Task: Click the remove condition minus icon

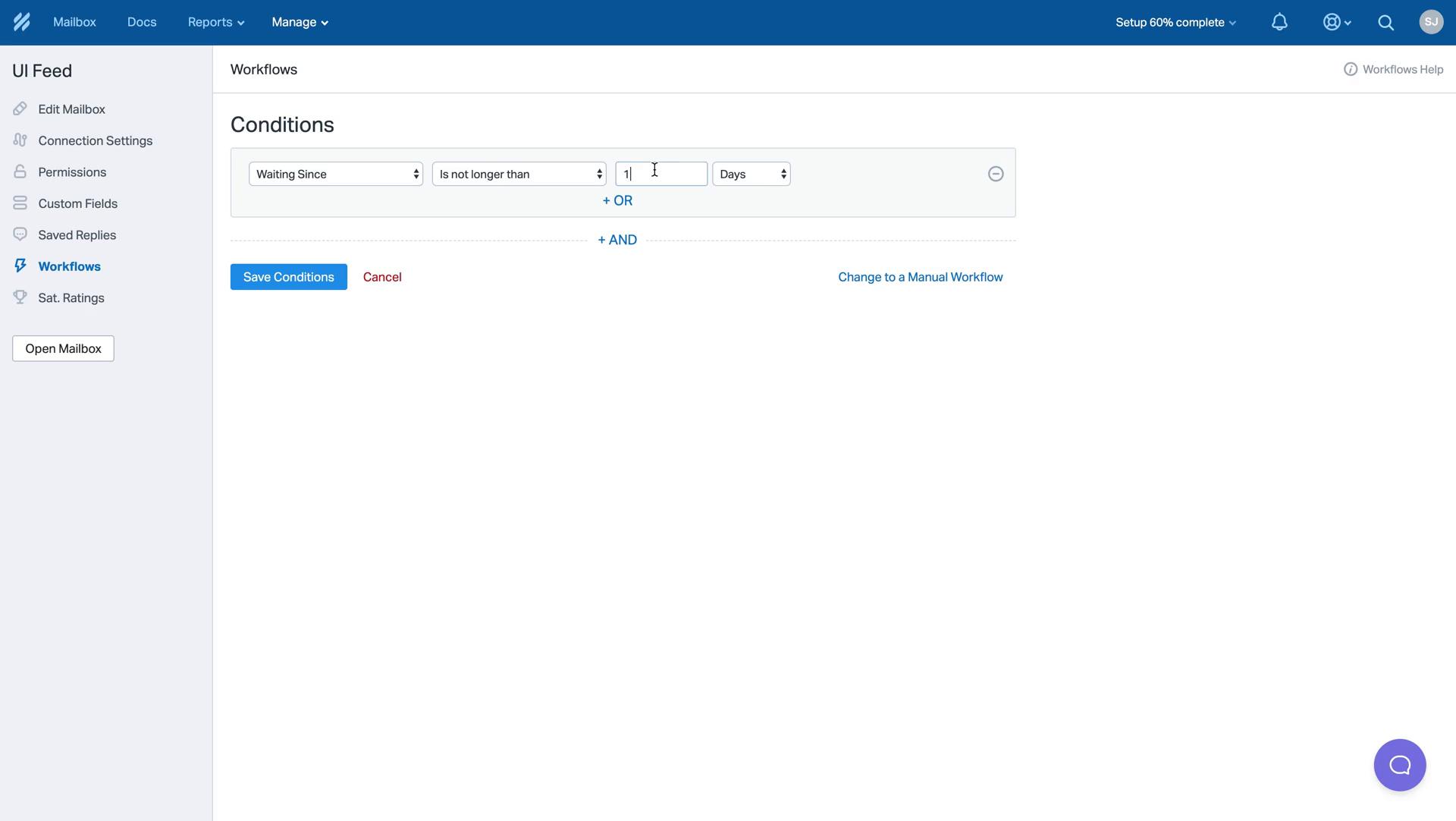Action: click(x=996, y=173)
